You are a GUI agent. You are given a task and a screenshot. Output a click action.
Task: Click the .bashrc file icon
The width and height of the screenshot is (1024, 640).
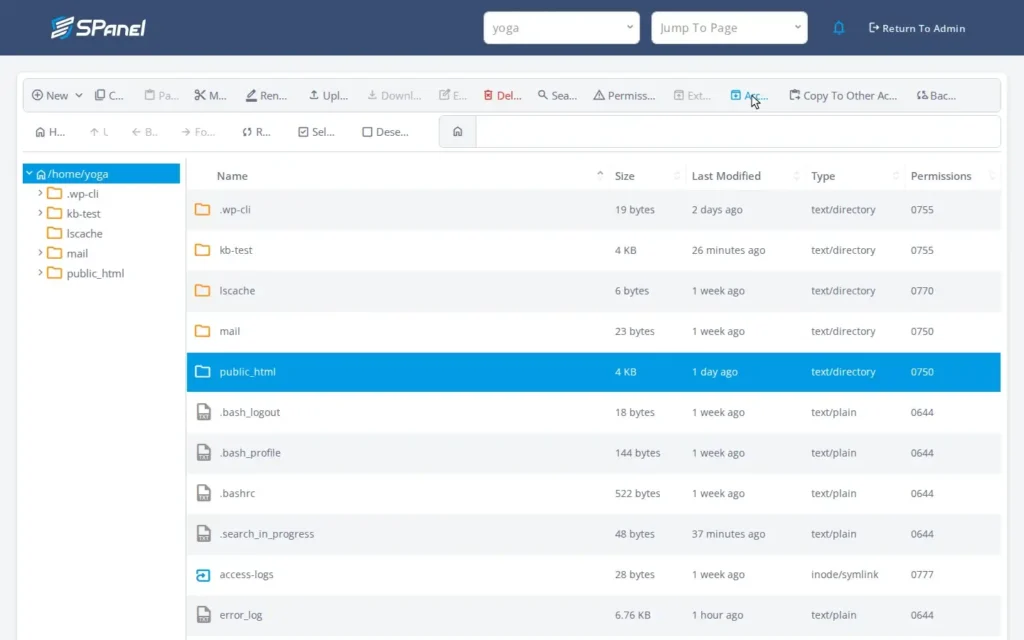click(x=204, y=492)
